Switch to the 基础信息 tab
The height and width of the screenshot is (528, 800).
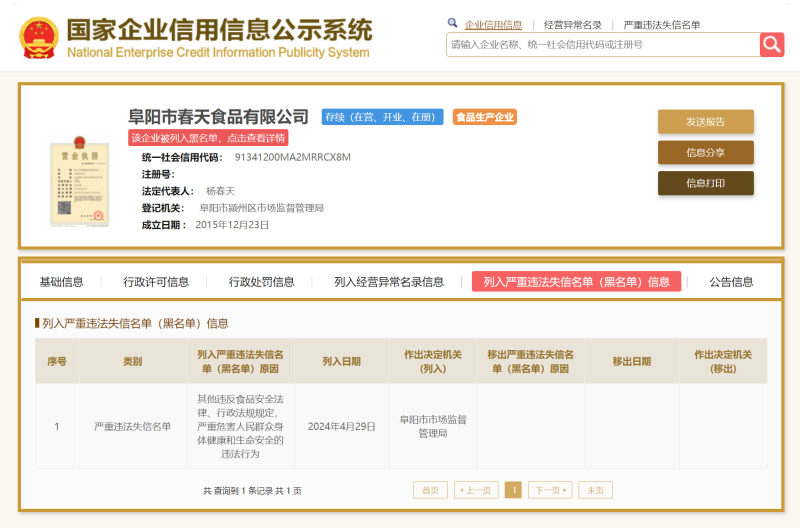pos(62,282)
